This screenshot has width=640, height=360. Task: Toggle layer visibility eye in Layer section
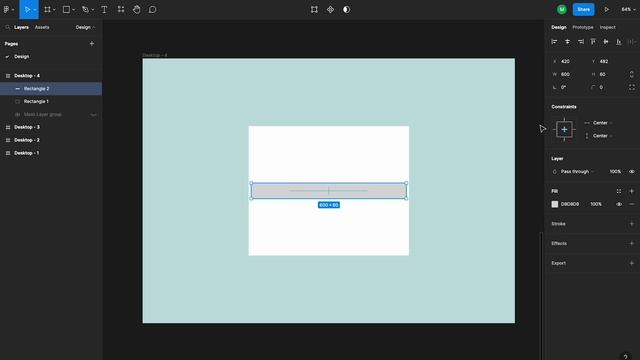[x=631, y=172]
